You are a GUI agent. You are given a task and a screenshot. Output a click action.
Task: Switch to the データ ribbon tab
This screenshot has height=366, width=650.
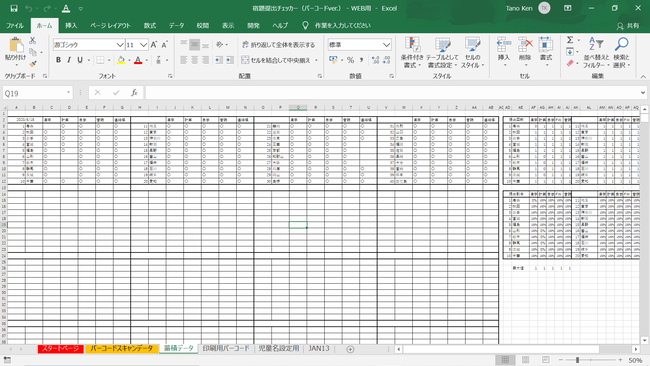(176, 26)
